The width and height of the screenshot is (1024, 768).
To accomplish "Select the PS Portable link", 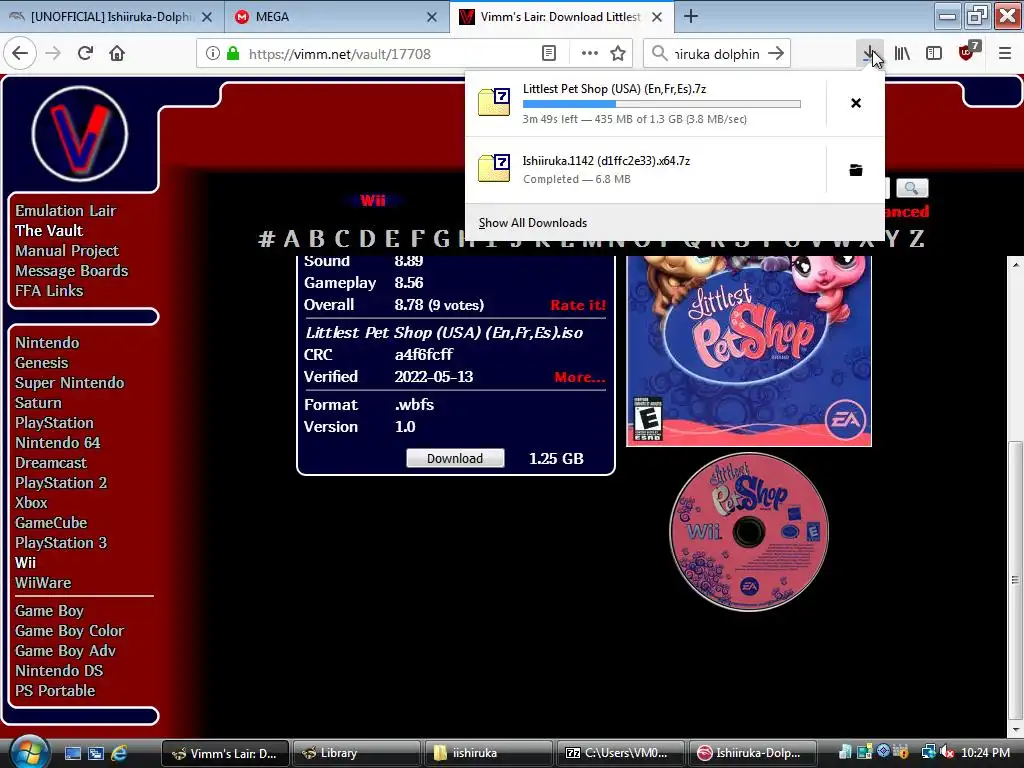I will pos(55,690).
